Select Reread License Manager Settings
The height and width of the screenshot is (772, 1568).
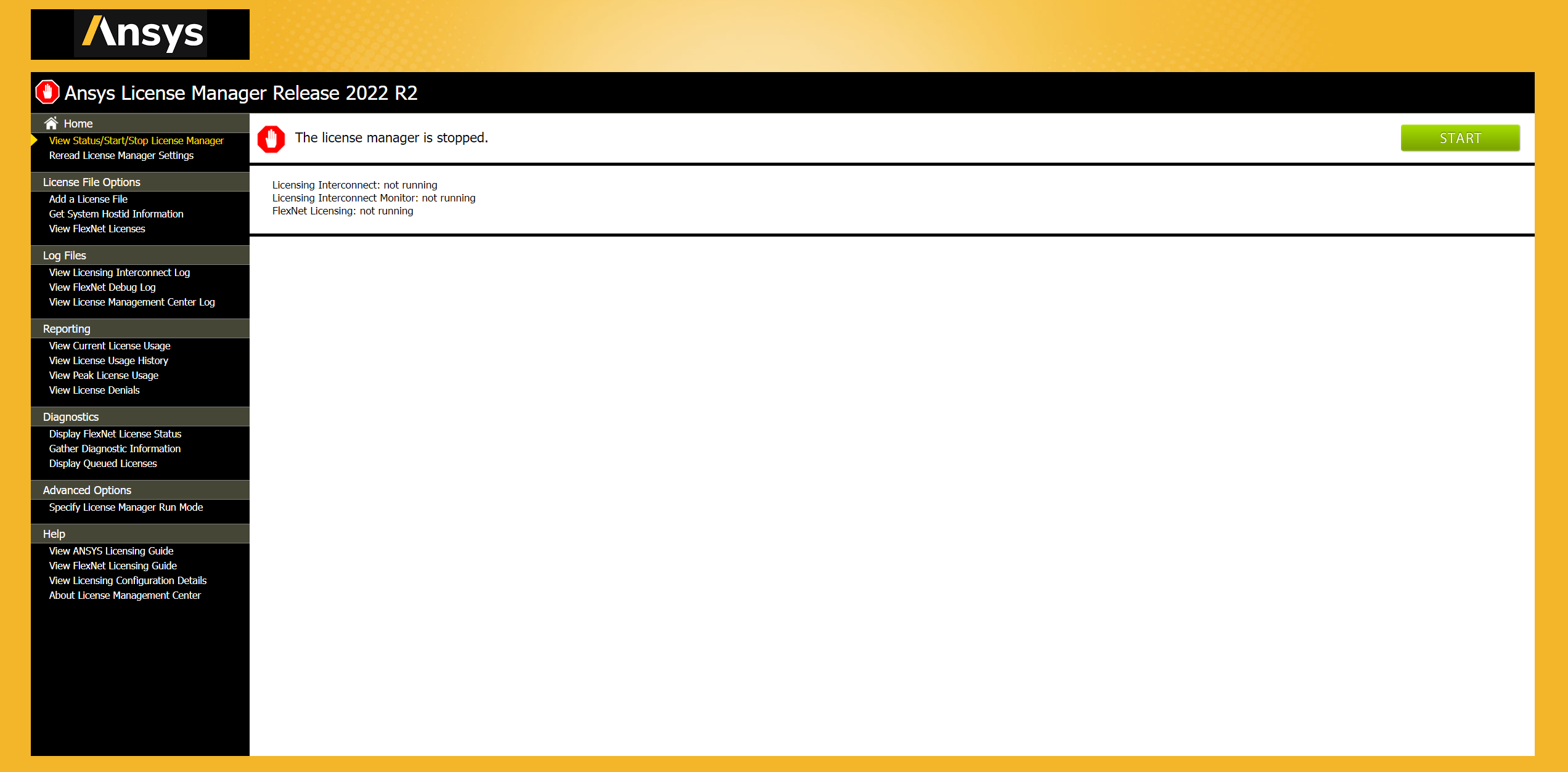point(121,155)
